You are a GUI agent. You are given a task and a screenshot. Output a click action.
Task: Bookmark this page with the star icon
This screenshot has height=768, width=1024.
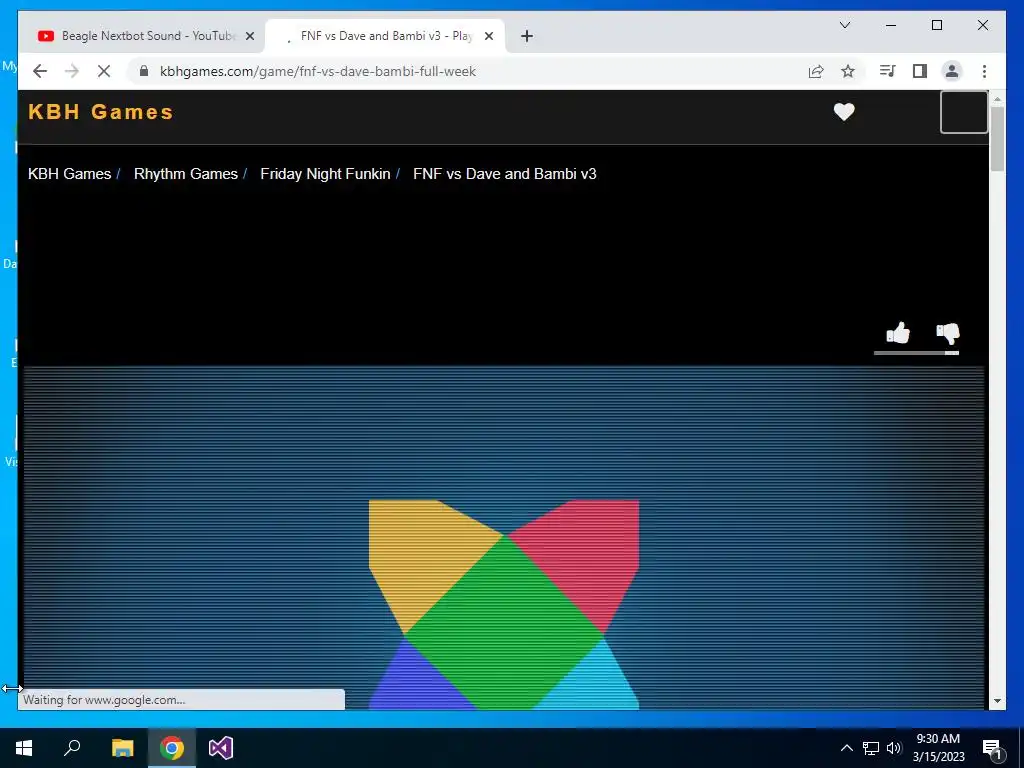[x=848, y=71]
